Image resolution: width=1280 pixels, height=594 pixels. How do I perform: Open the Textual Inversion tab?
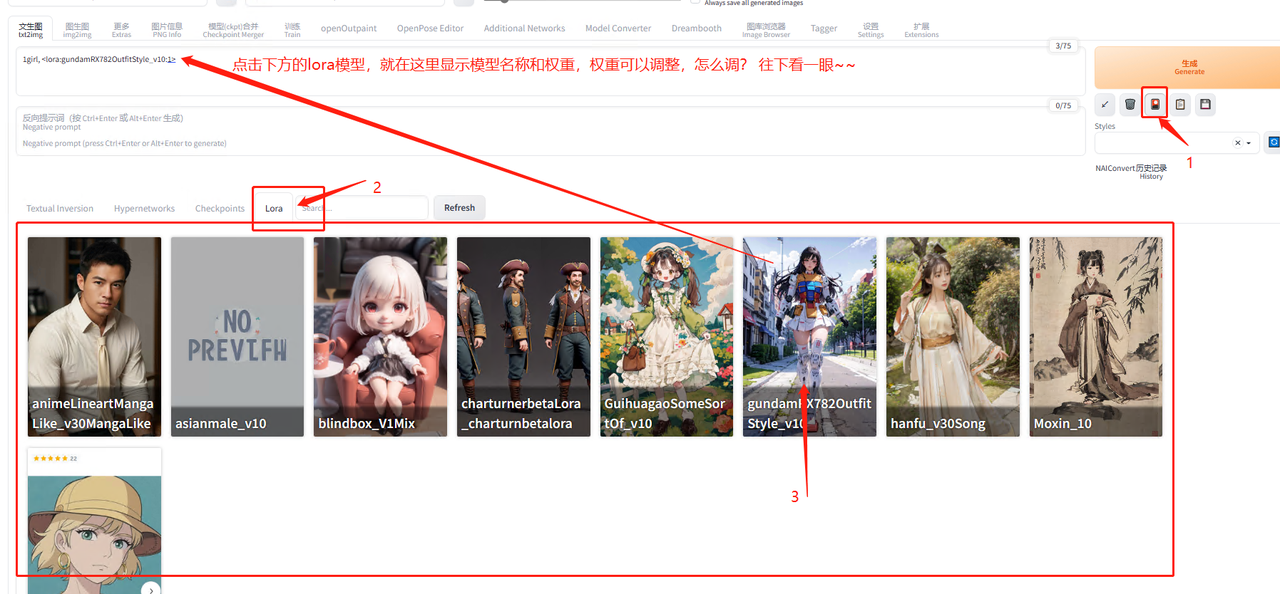pyautogui.click(x=60, y=208)
